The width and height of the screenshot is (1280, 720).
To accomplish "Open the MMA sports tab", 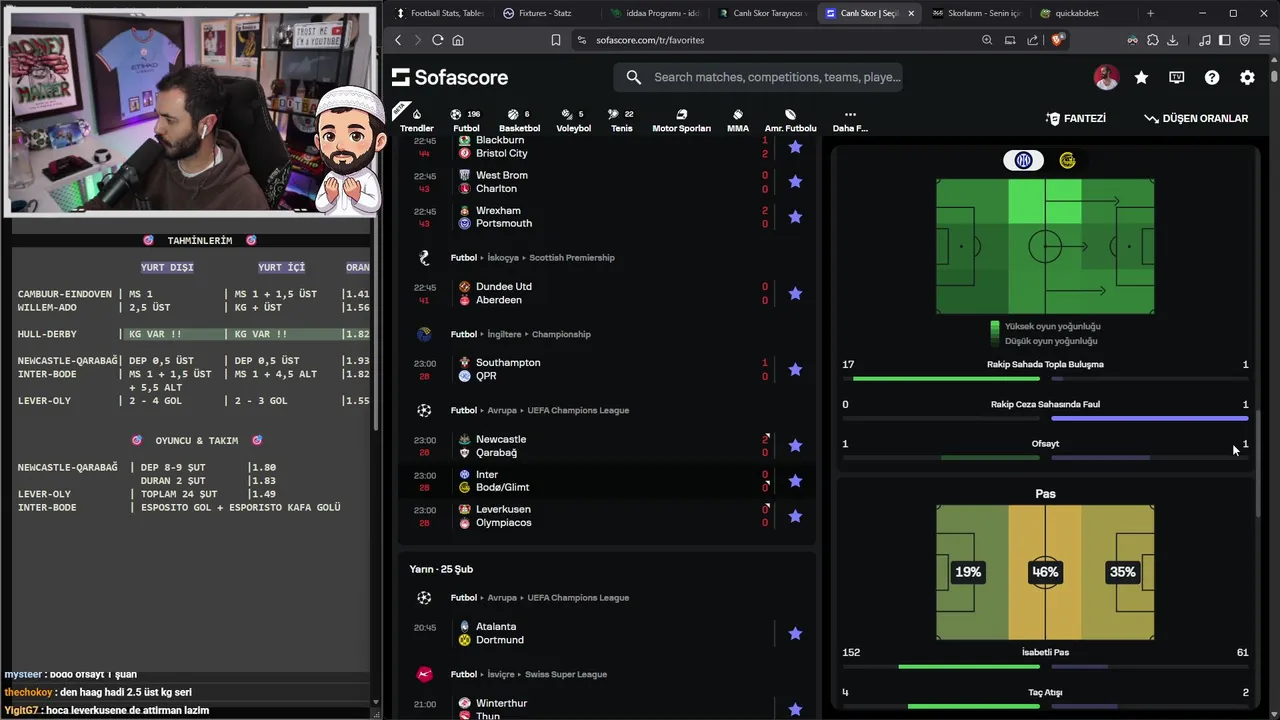I will coord(738,120).
